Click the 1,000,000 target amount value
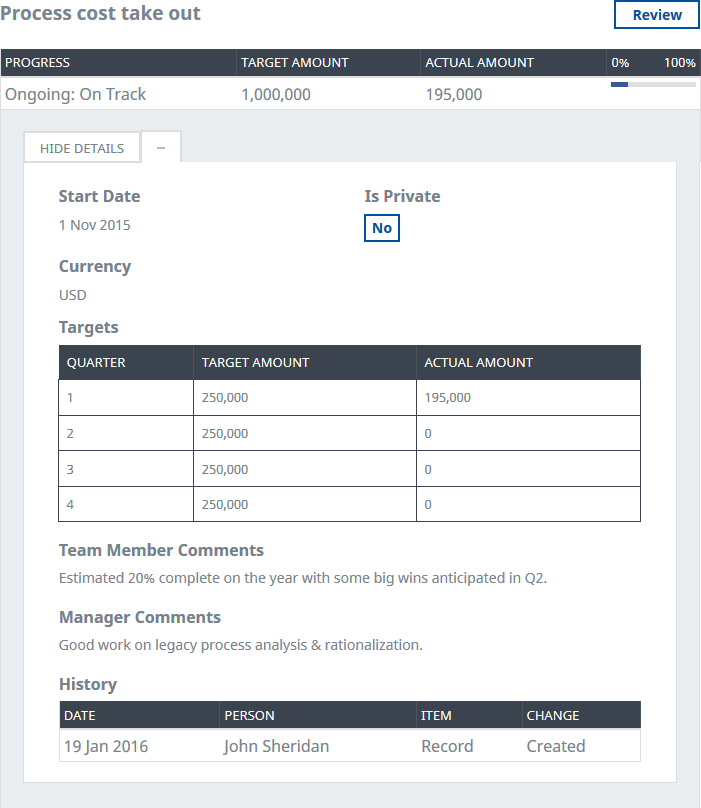Screen dimensions: 701x808 tap(276, 94)
